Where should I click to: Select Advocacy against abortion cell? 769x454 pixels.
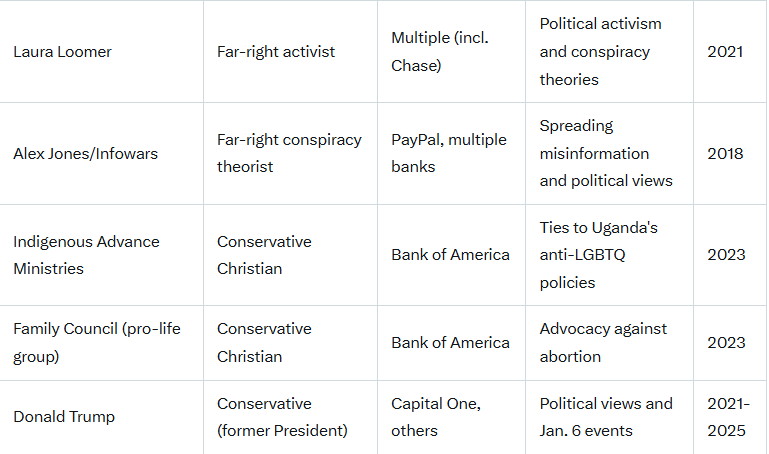(x=603, y=342)
